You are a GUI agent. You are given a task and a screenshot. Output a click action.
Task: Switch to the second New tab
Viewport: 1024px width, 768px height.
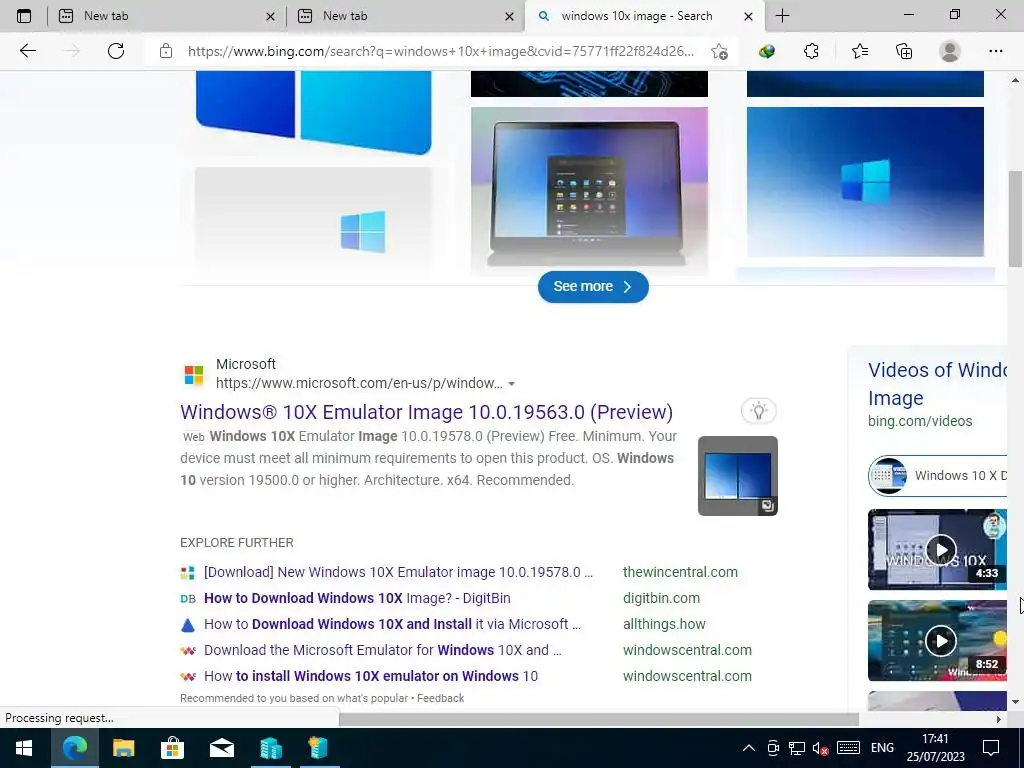click(x=406, y=16)
